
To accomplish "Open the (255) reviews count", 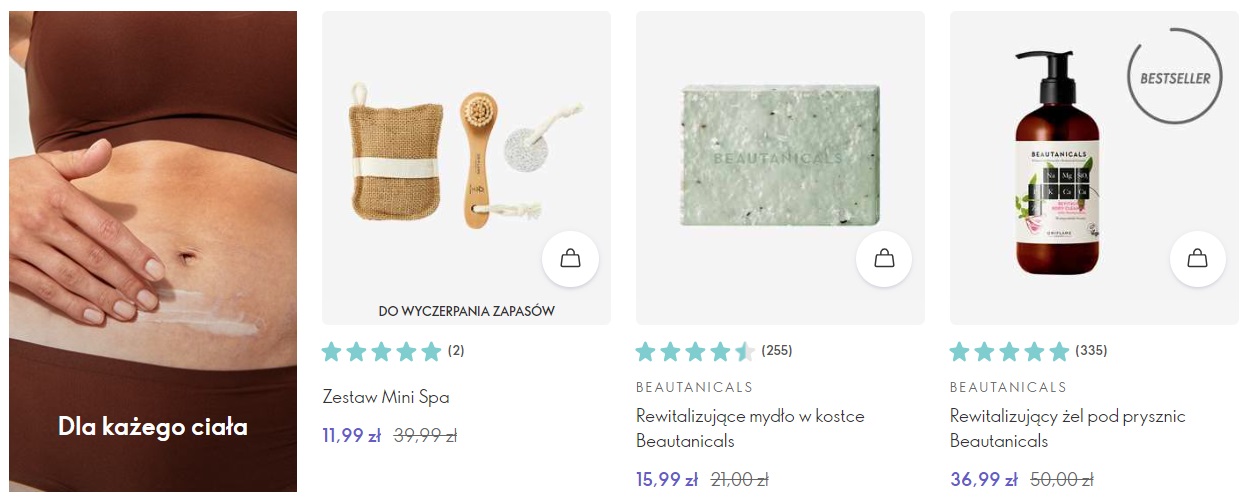I will point(777,351).
